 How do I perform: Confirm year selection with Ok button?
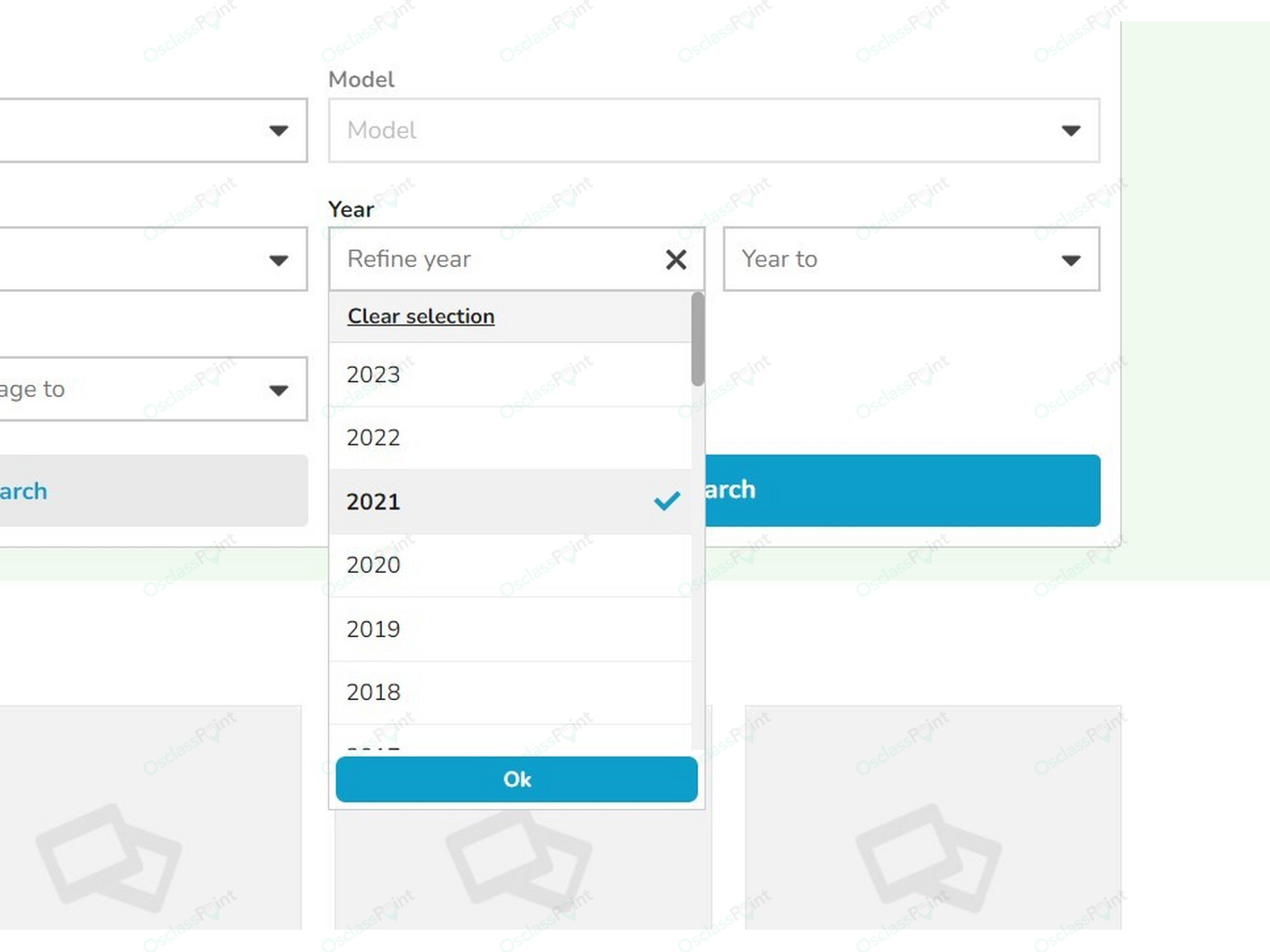point(517,779)
